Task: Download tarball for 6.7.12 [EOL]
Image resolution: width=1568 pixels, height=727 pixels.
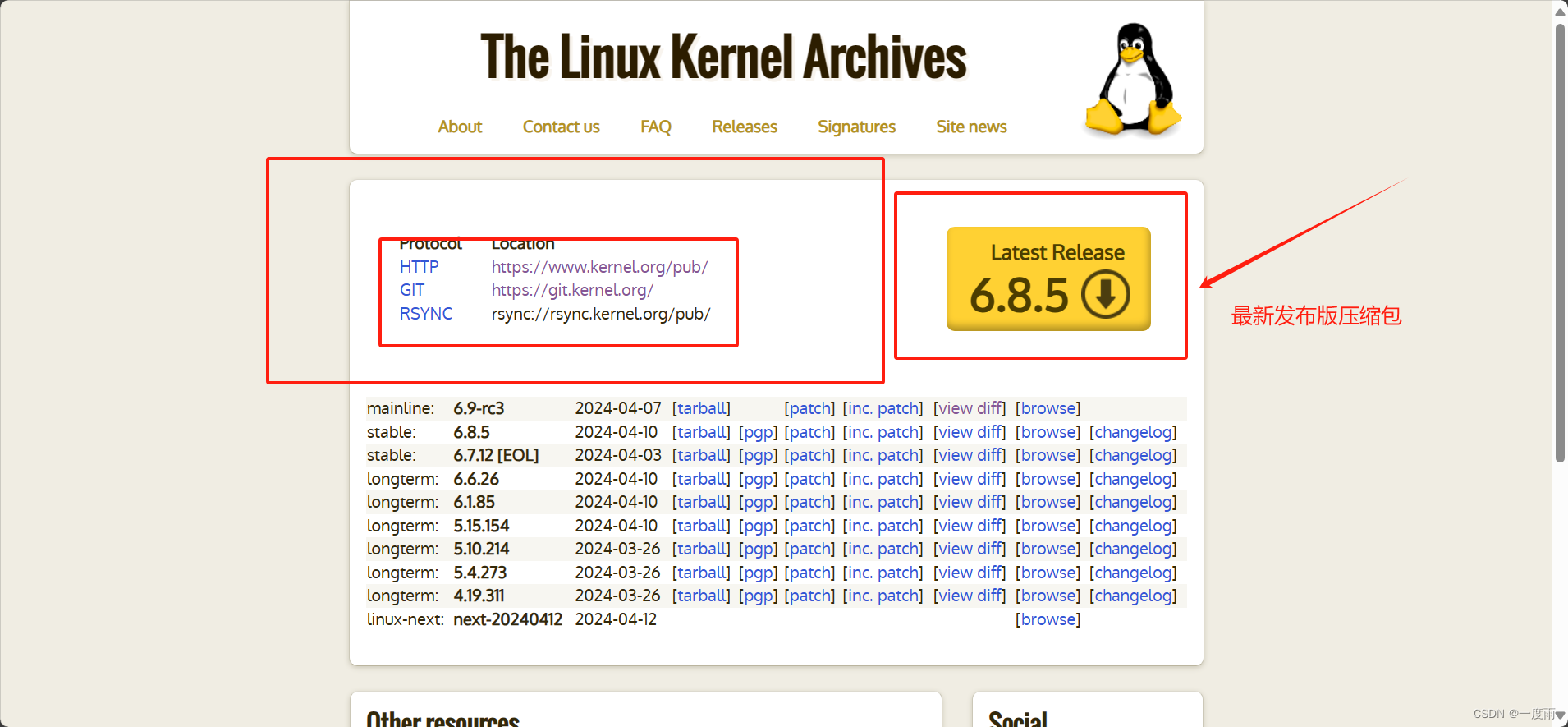Action: coord(701,455)
